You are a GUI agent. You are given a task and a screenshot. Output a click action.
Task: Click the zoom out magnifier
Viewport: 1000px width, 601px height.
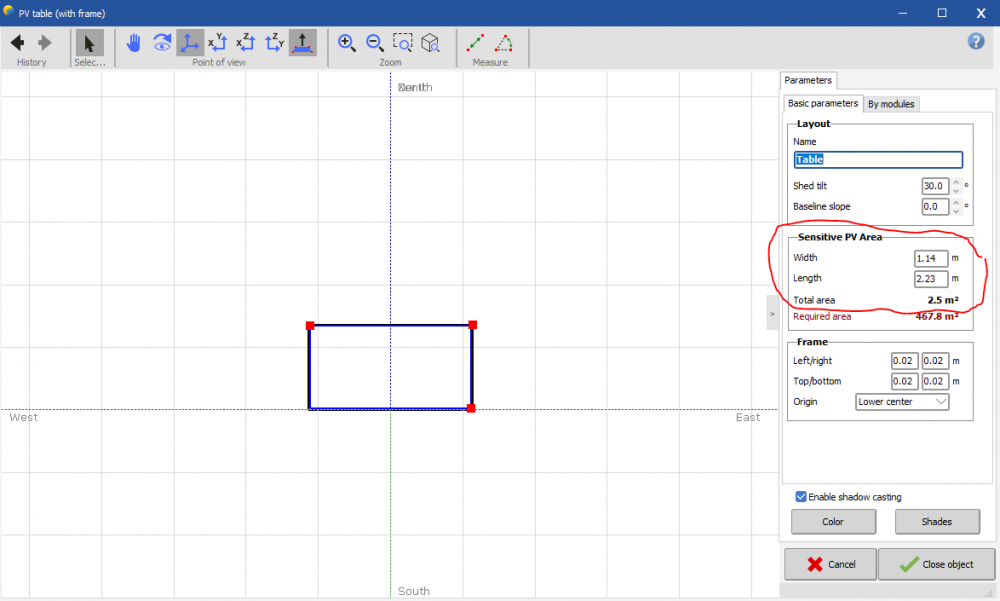pyautogui.click(x=375, y=43)
